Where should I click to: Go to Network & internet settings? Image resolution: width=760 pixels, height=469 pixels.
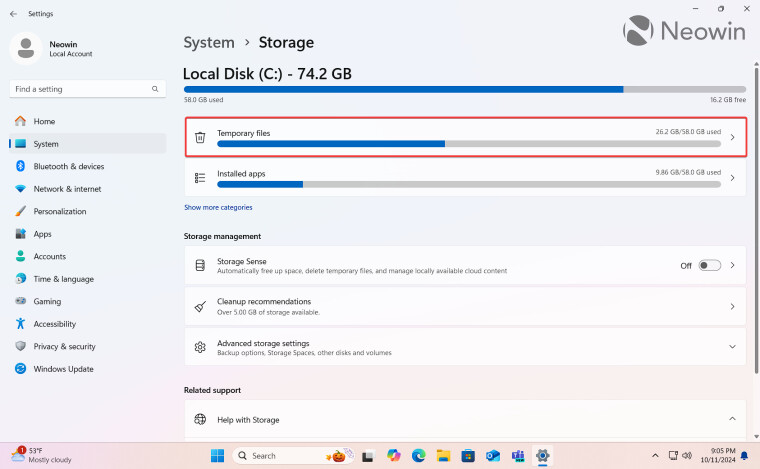(x=87, y=189)
